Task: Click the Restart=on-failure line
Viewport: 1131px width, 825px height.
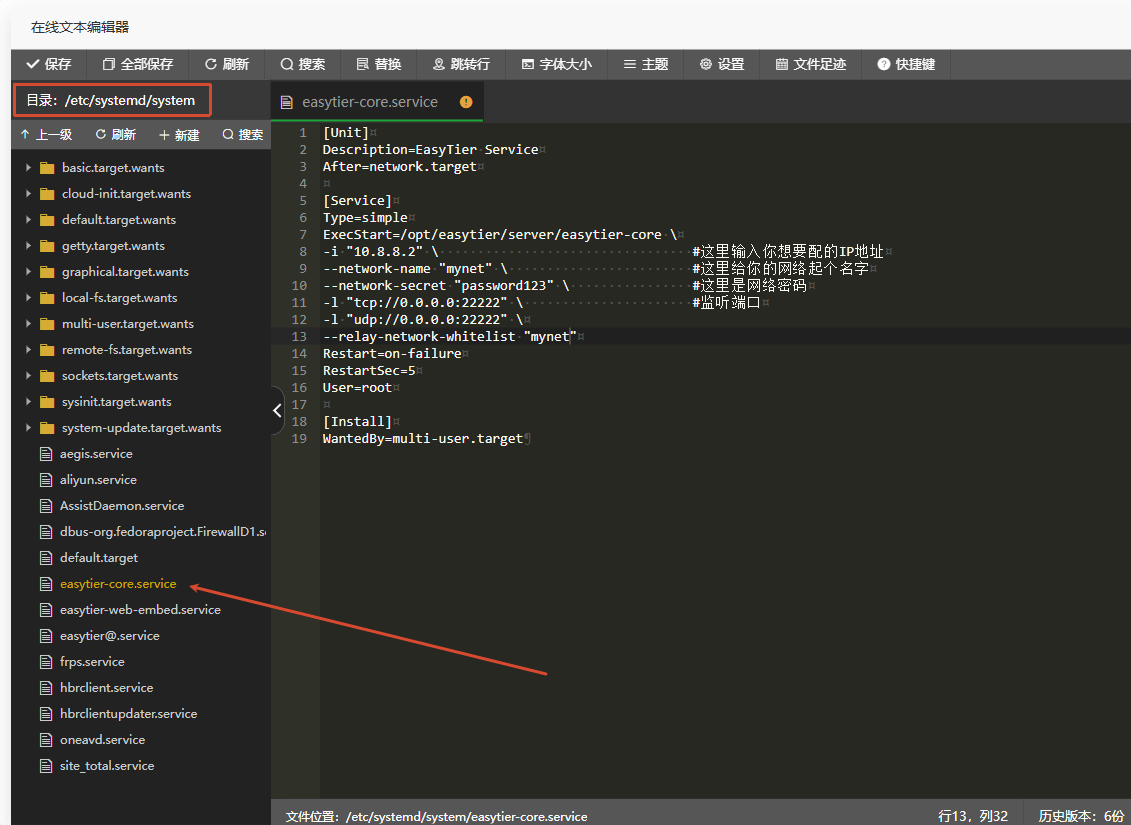Action: 392,353
